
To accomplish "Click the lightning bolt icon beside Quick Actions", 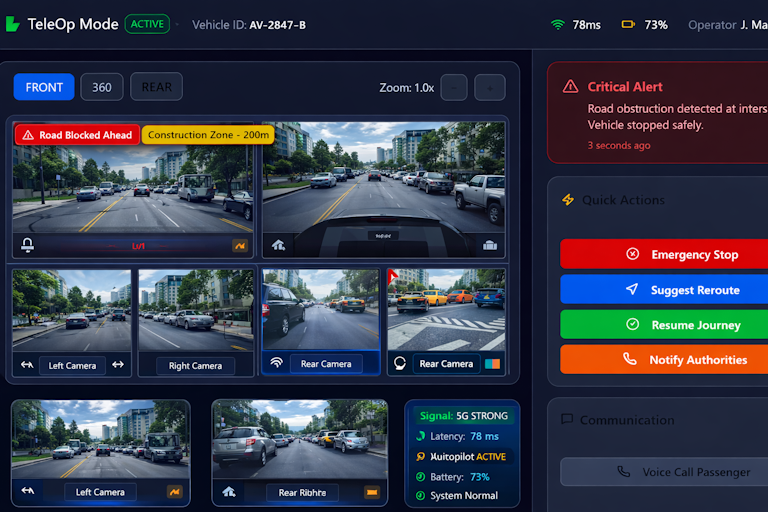I will click(568, 199).
